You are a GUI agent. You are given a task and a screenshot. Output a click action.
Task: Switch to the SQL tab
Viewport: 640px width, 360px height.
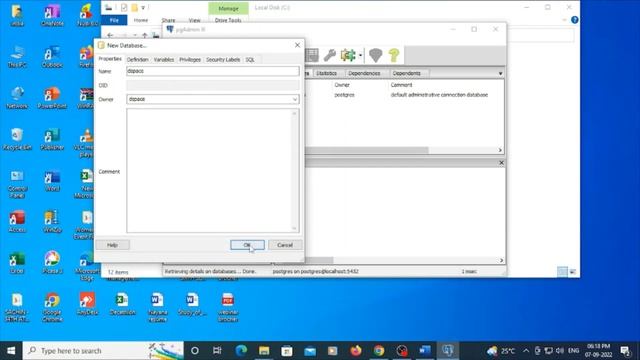[x=250, y=60]
